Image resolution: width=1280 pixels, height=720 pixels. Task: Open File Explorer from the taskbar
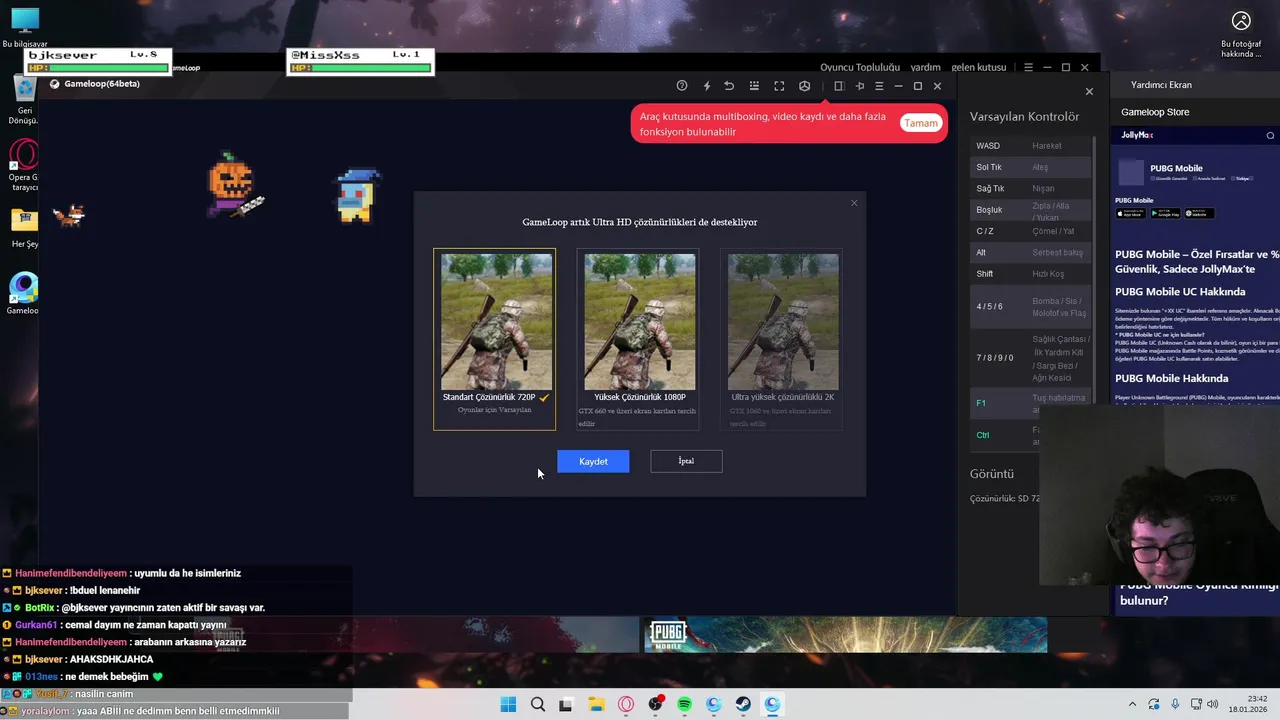point(596,704)
